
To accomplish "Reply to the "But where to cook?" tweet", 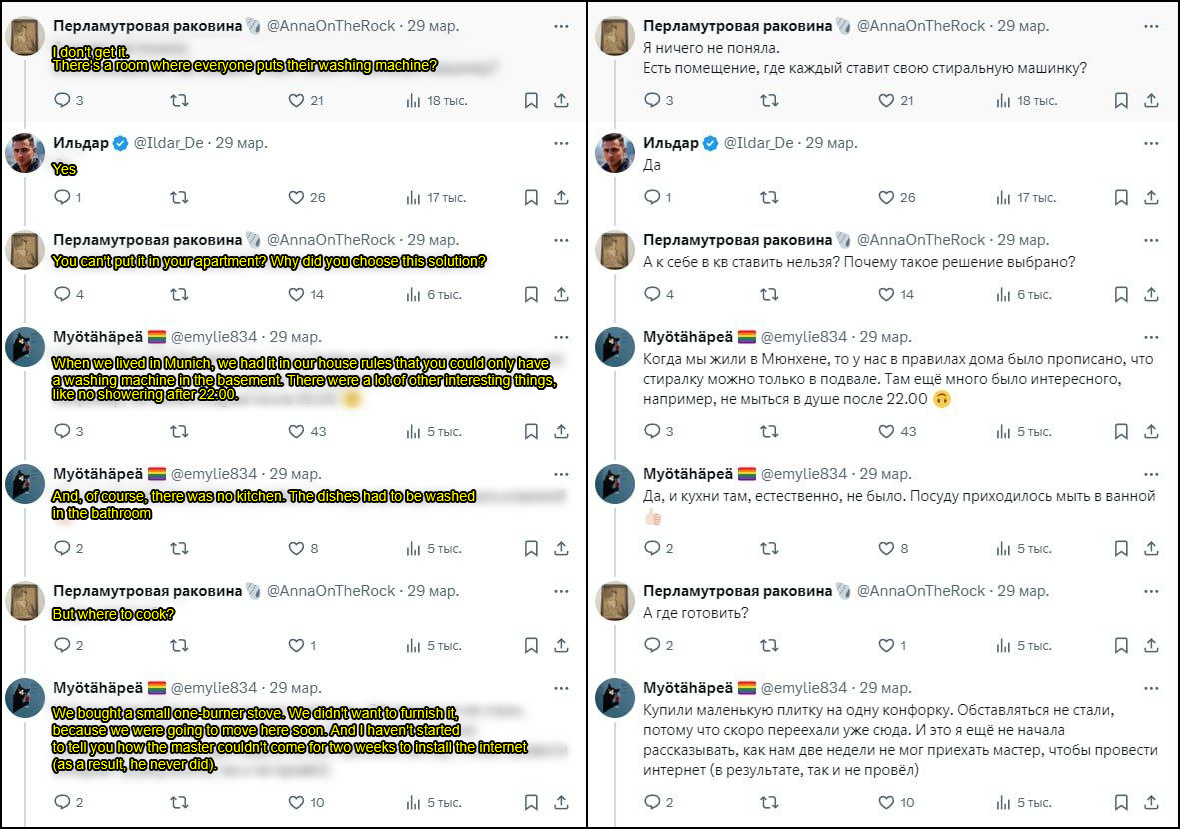I will [x=62, y=646].
